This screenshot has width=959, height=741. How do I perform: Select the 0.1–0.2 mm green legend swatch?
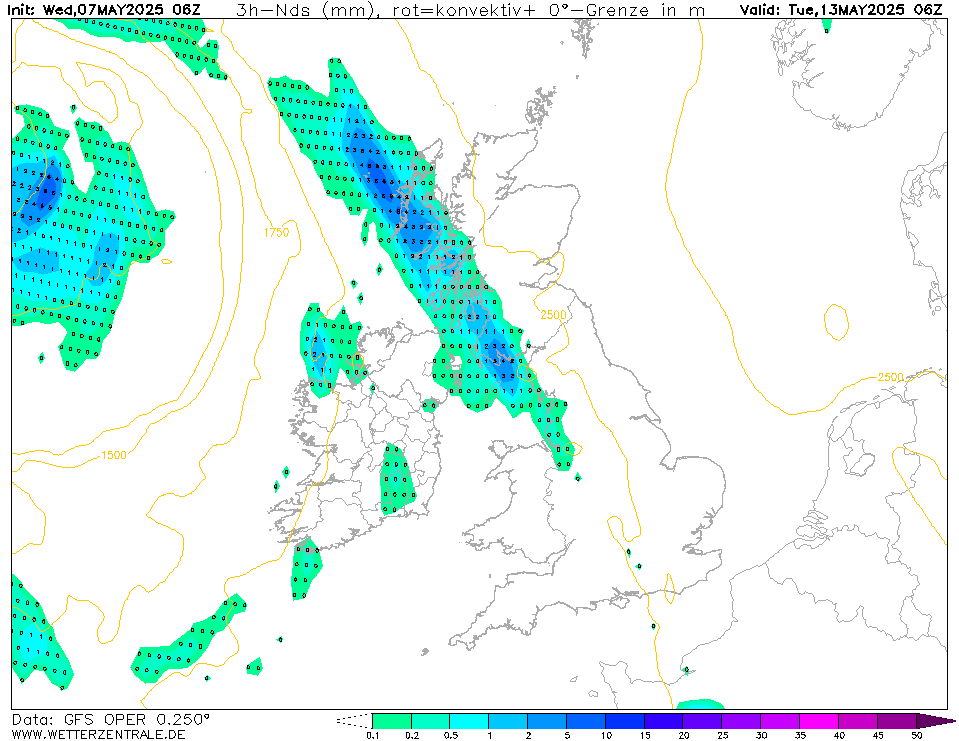tap(391, 721)
